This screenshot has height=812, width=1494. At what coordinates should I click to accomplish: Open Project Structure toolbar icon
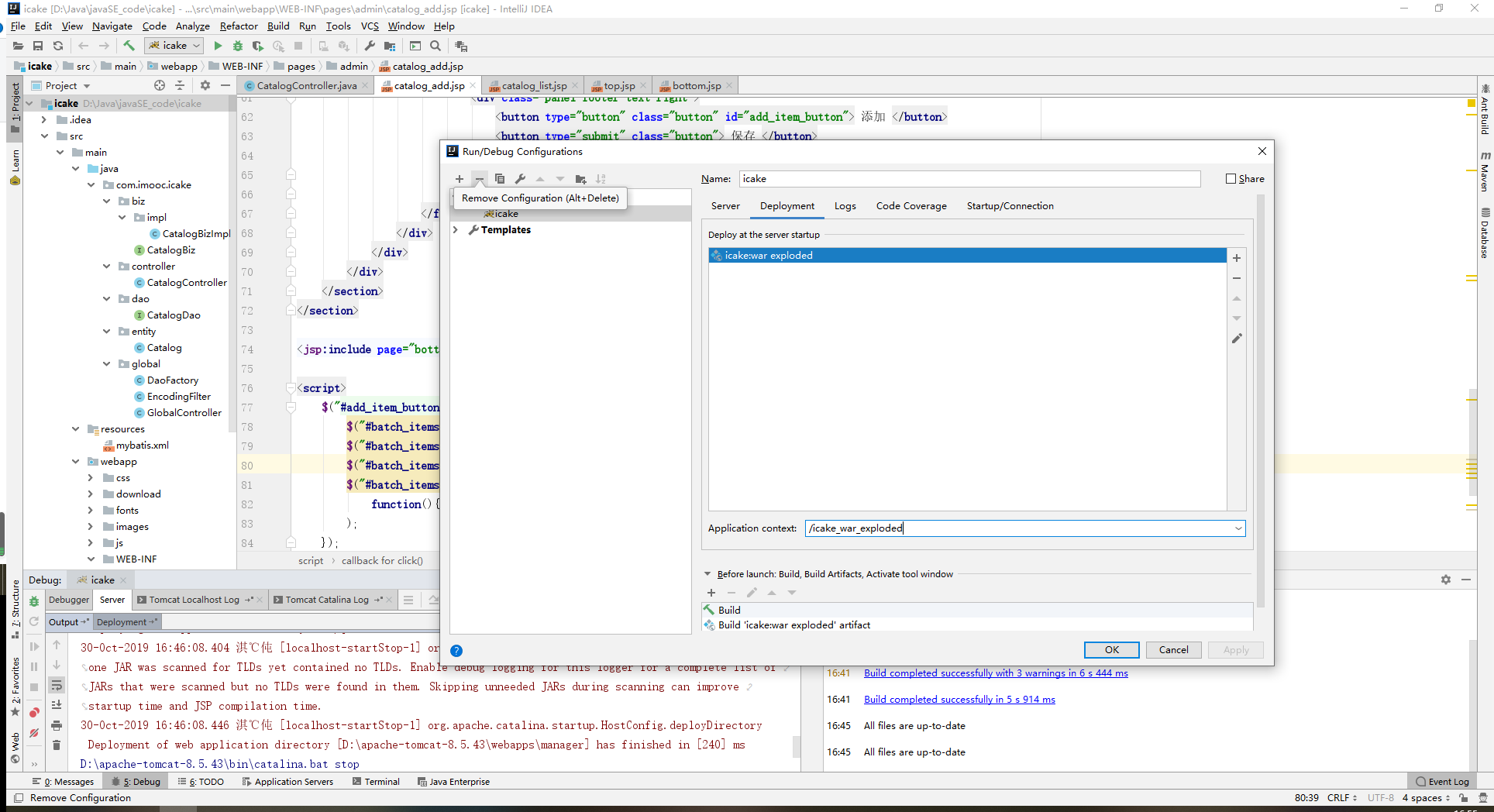390,46
